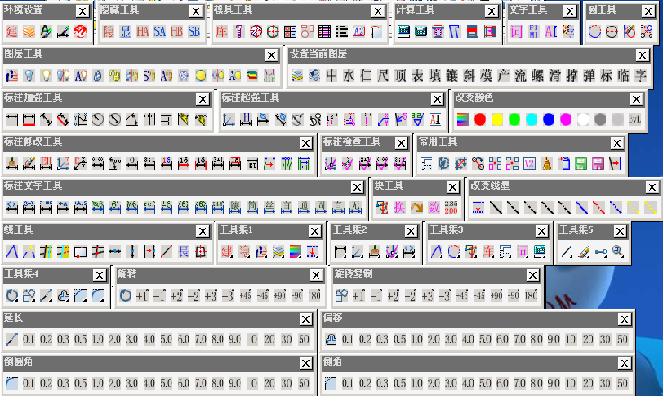Select the SB show tool button
The image size is (664, 401).
click(x=194, y=32)
